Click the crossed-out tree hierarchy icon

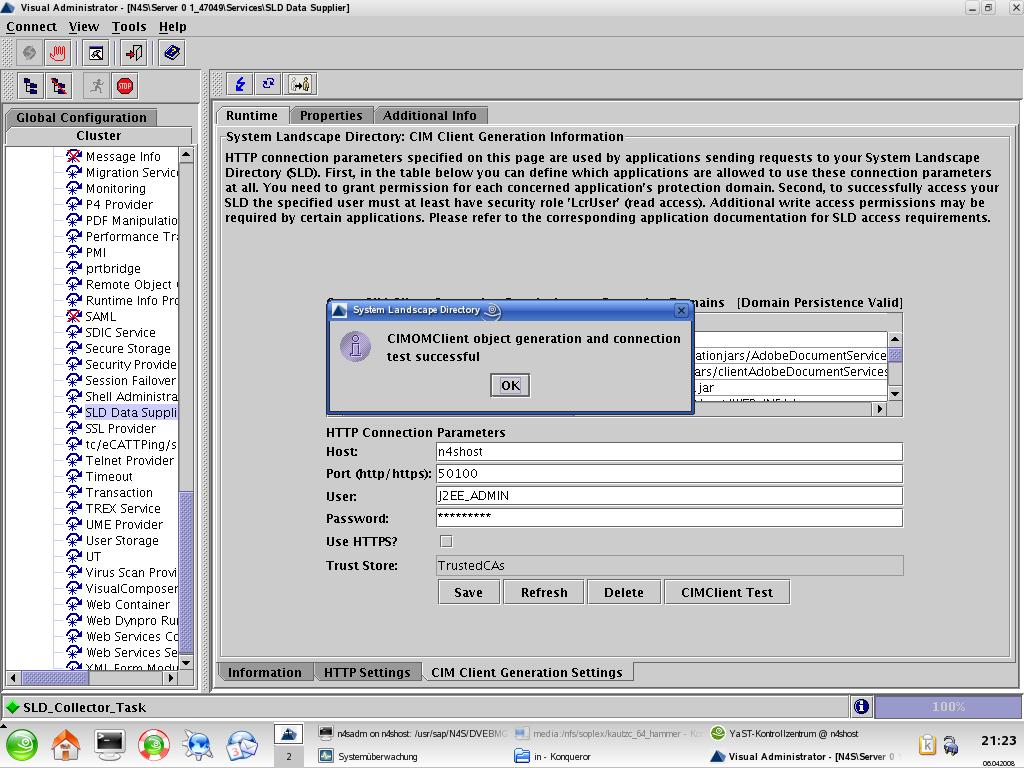[59, 86]
